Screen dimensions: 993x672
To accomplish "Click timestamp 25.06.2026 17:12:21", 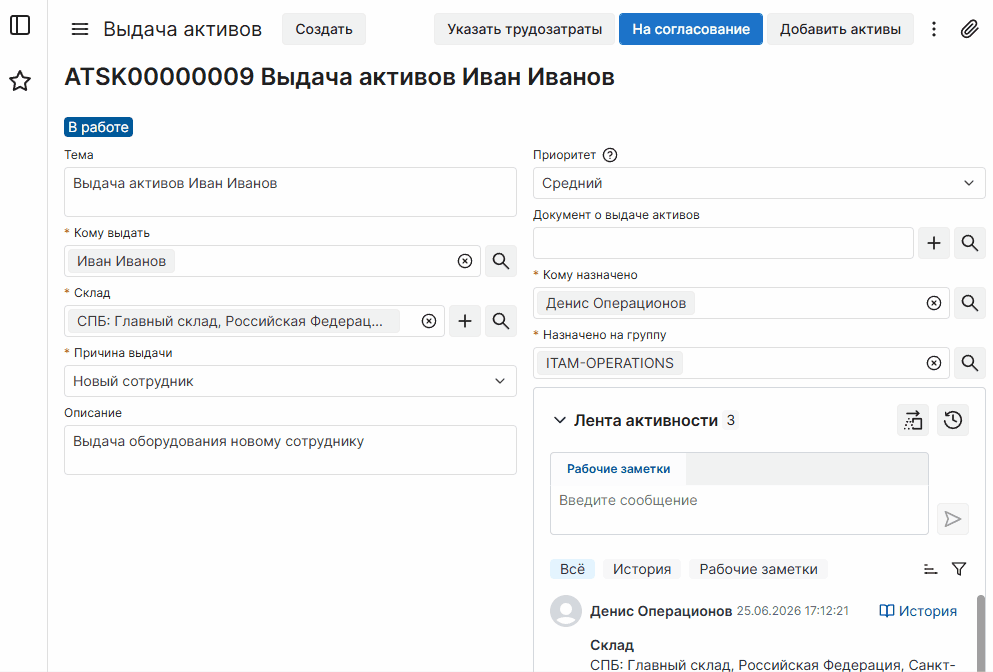I will pyautogui.click(x=792, y=611).
